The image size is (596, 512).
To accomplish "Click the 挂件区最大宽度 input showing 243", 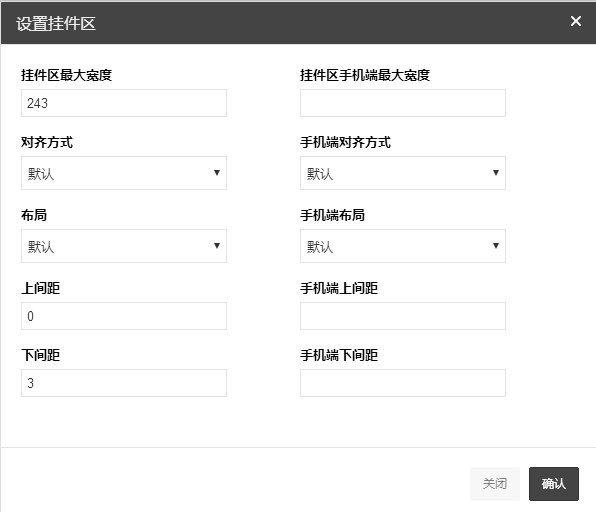I will (124, 103).
